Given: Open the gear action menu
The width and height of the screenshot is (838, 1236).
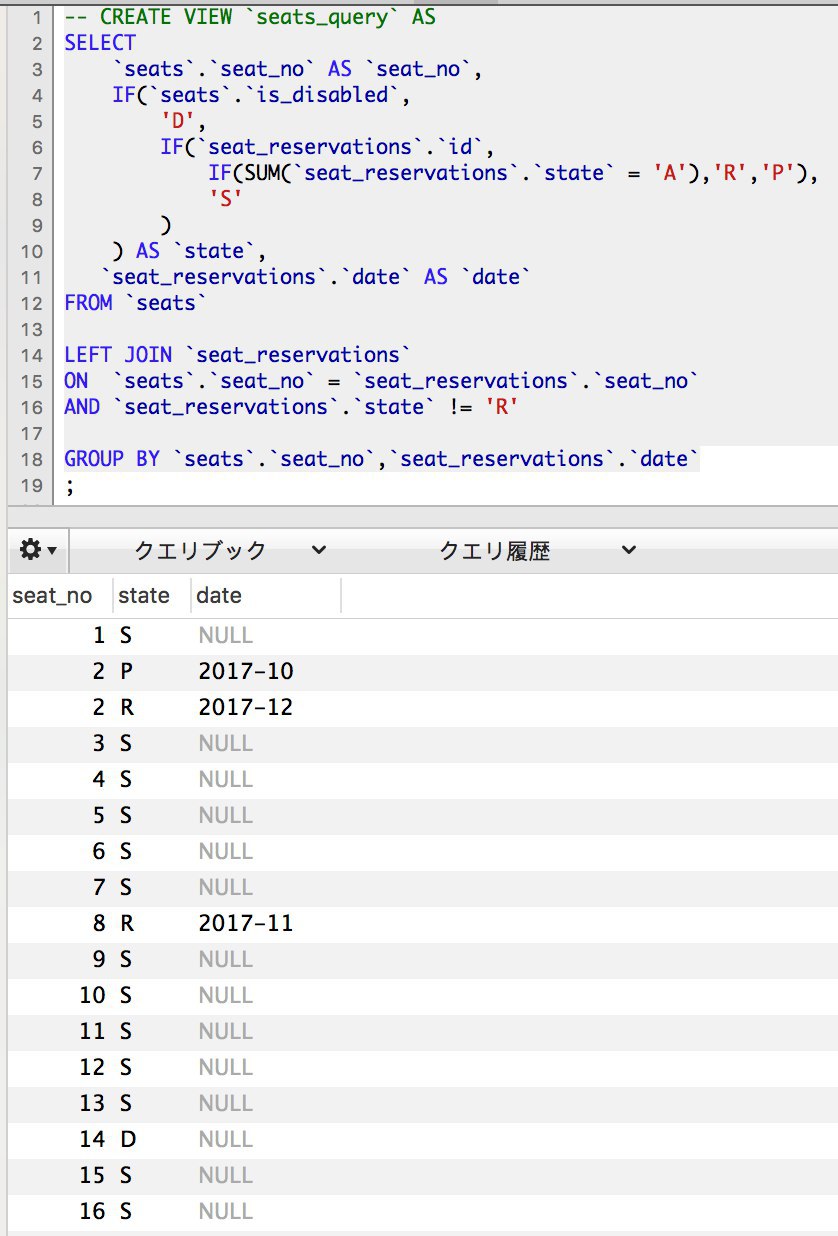Looking at the screenshot, I should pyautogui.click(x=38, y=550).
